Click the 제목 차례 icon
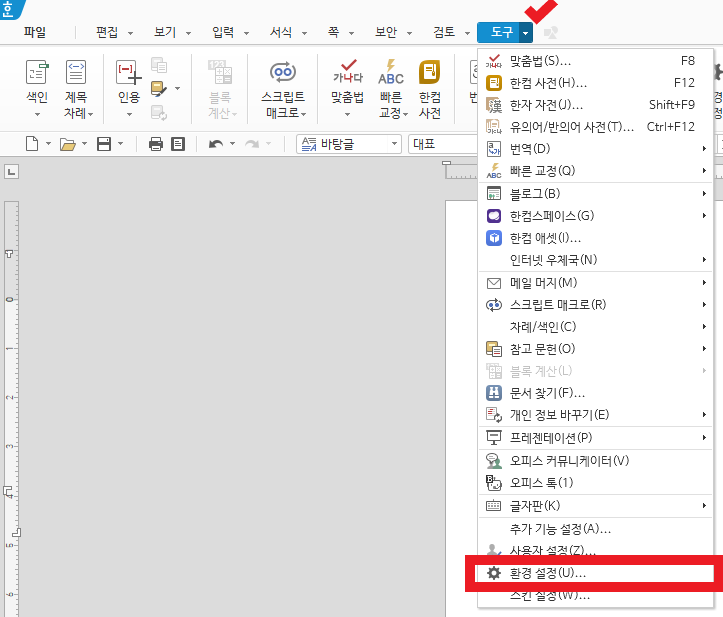Screen dimensions: 723x617 tap(76, 72)
